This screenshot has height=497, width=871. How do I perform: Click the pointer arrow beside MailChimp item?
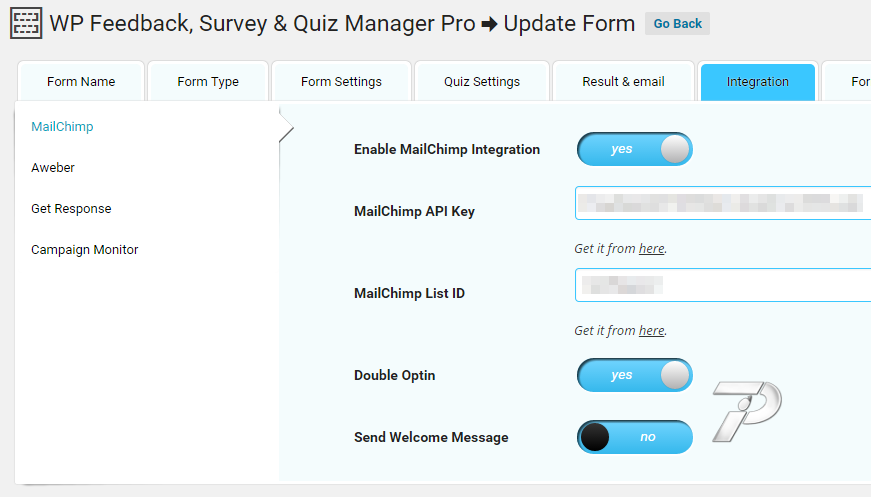(286, 128)
